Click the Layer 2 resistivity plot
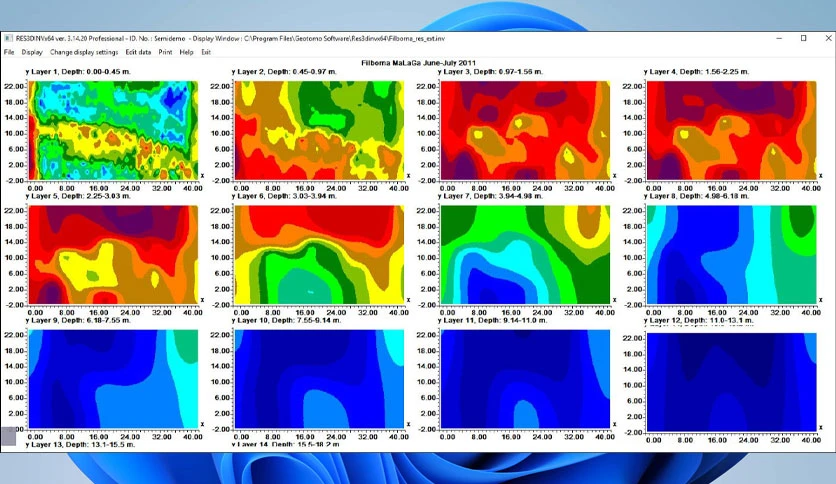Screen dimensions: 836x484 [319, 130]
